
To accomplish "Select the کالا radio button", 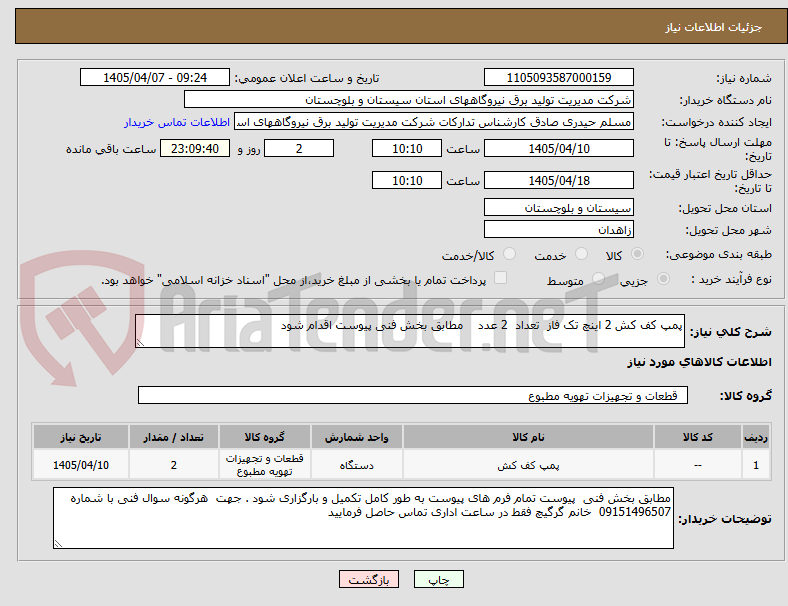I will coord(637,254).
